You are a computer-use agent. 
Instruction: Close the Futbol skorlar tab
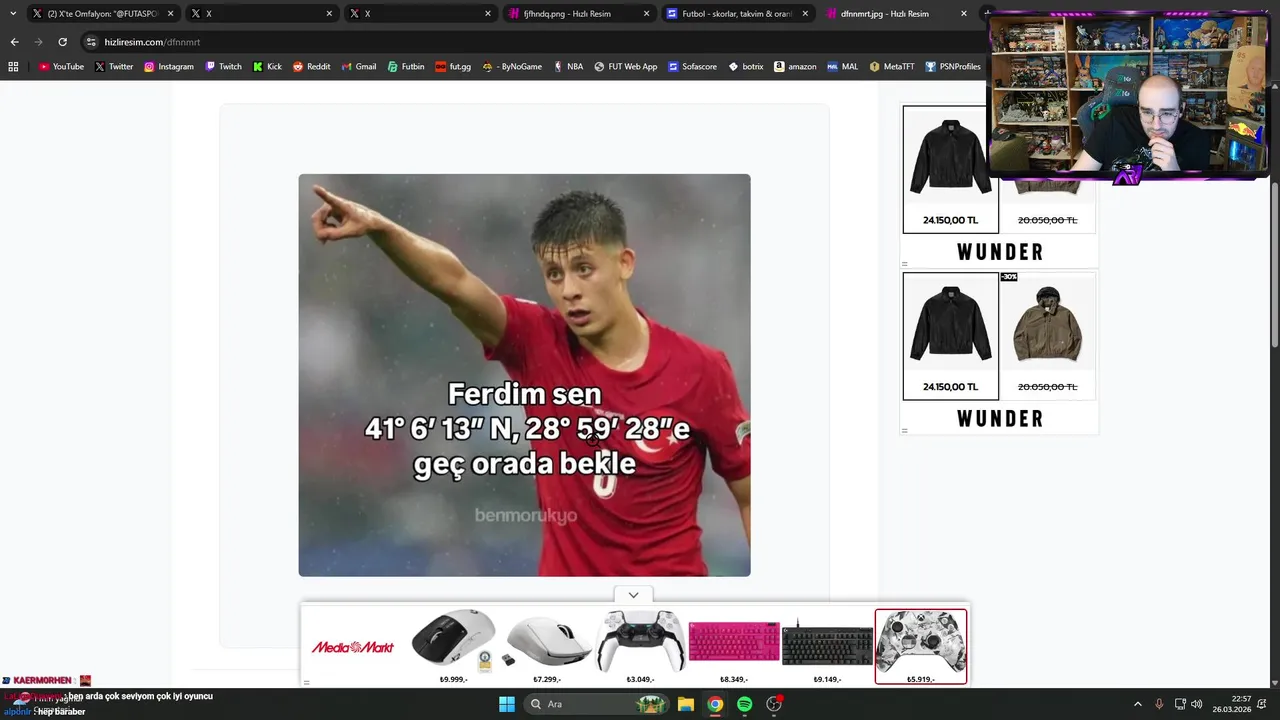[805, 14]
